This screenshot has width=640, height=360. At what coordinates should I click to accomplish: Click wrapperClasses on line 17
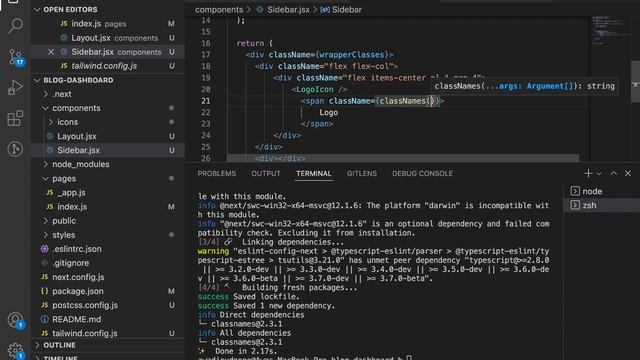(x=351, y=55)
